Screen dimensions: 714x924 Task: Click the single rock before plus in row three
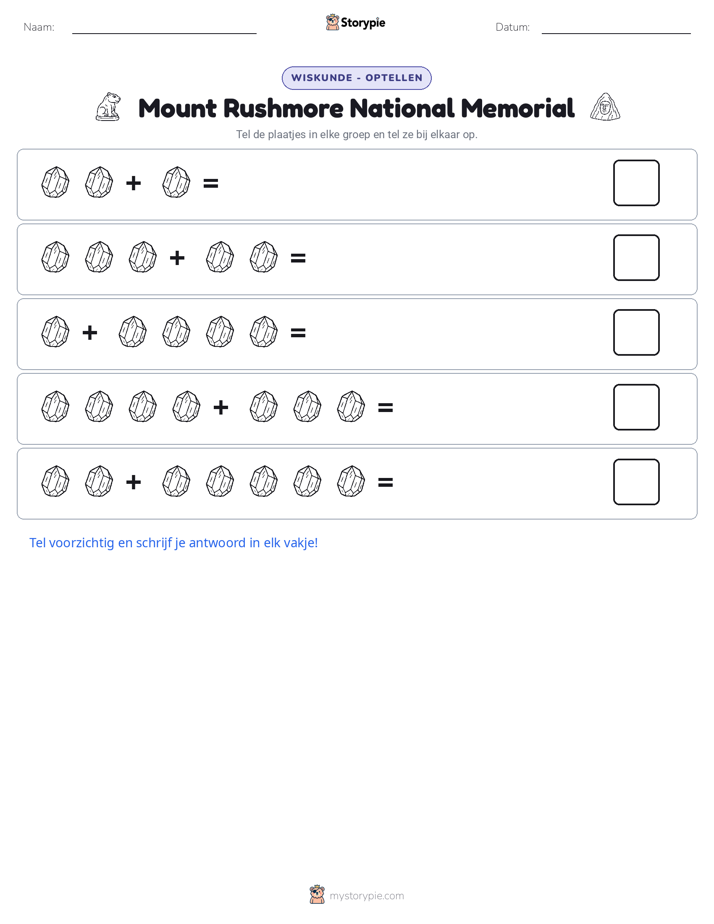pos(55,332)
